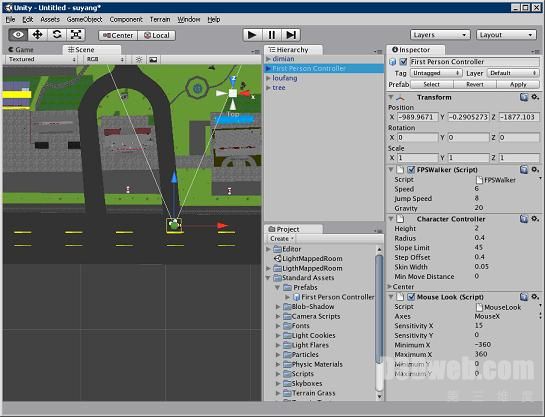The height and width of the screenshot is (417, 545).
Task: Expand loufang in the Hierarchy
Action: pyautogui.click(x=268, y=78)
